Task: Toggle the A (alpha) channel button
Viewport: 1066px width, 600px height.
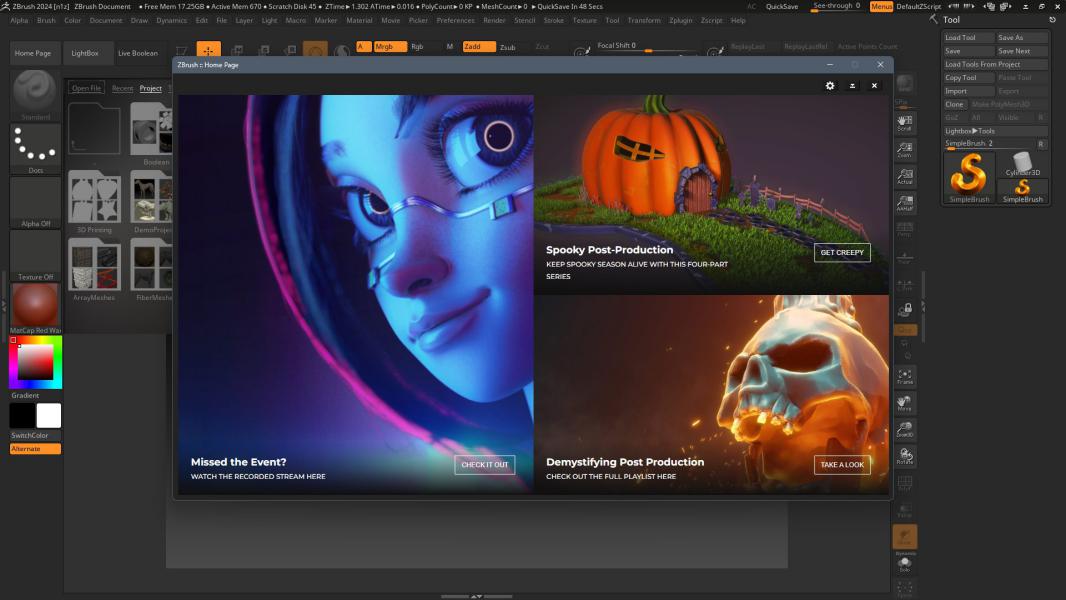Action: (363, 47)
